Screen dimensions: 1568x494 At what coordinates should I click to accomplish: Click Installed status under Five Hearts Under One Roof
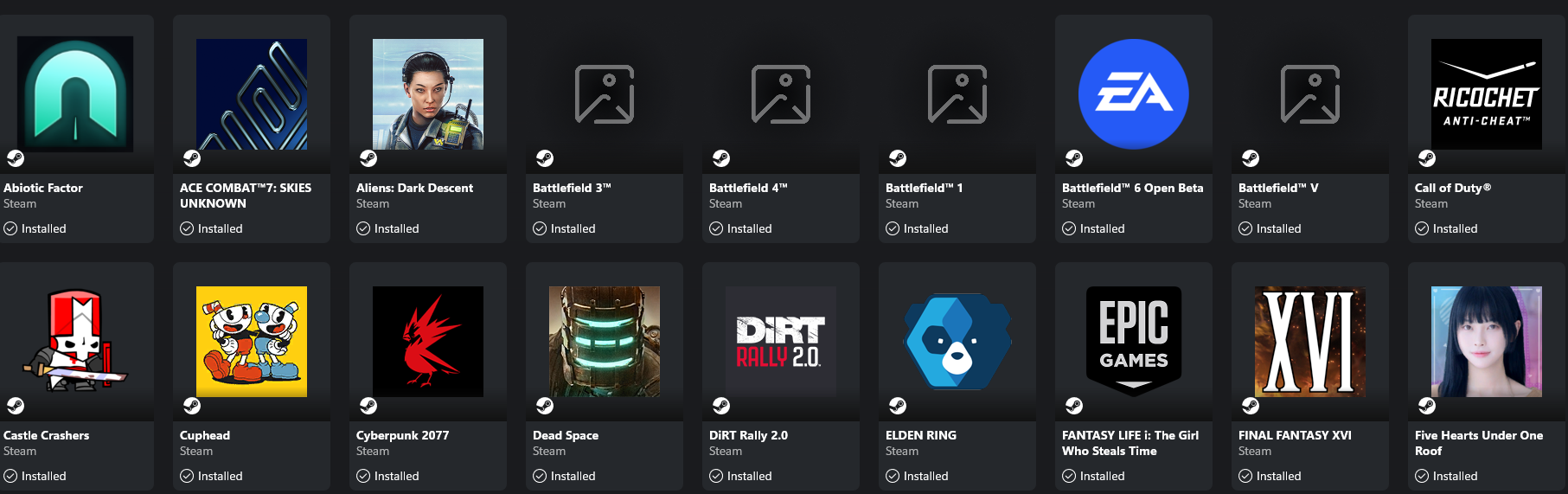[x=1447, y=476]
